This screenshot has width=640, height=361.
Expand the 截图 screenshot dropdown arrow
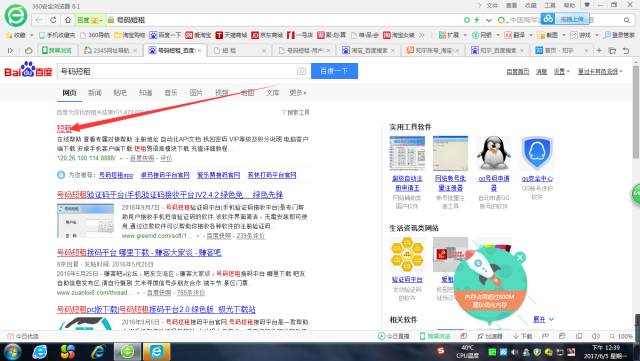click(x=564, y=36)
